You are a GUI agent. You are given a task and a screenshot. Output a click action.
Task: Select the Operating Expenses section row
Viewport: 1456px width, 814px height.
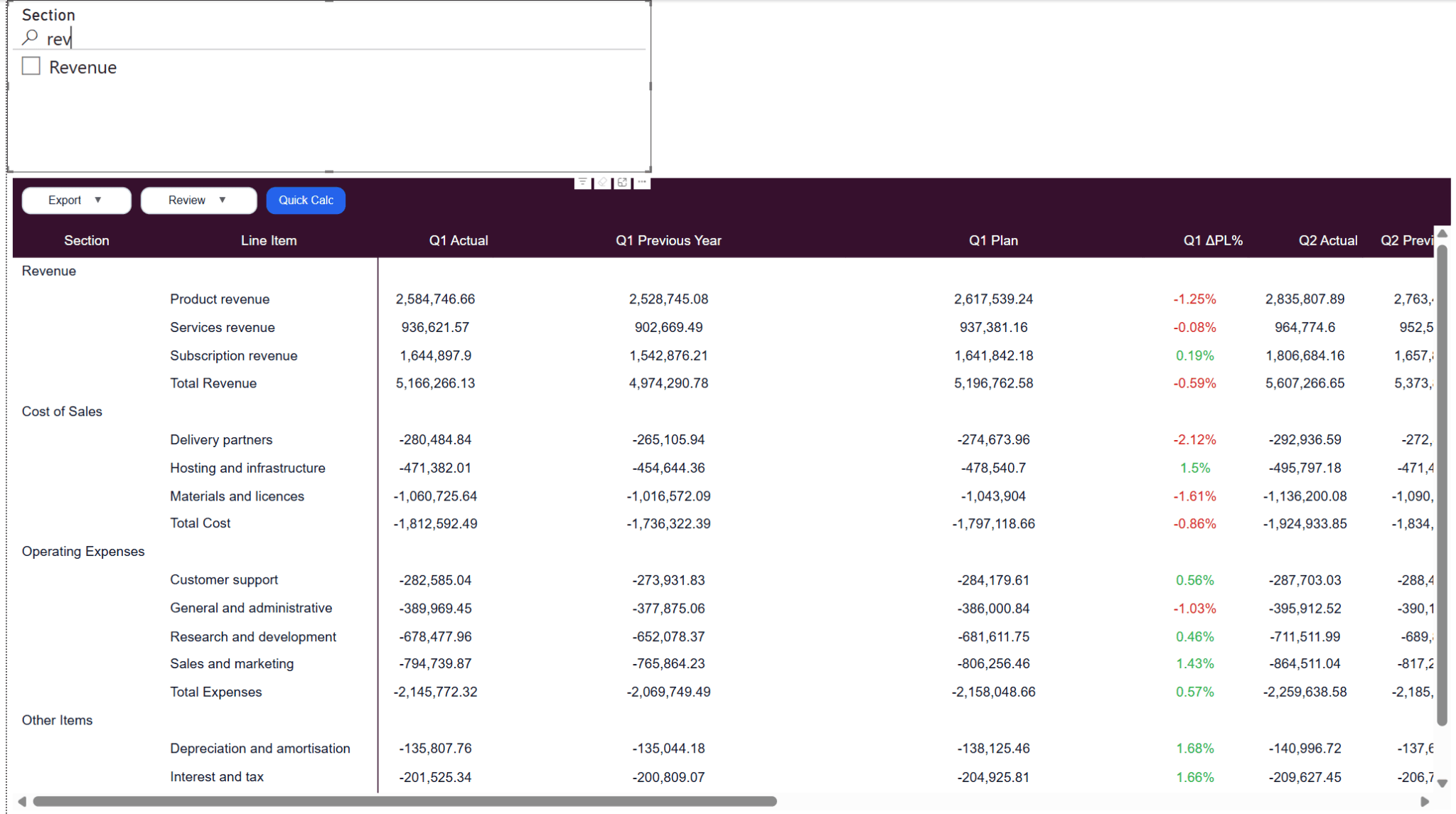(x=83, y=552)
